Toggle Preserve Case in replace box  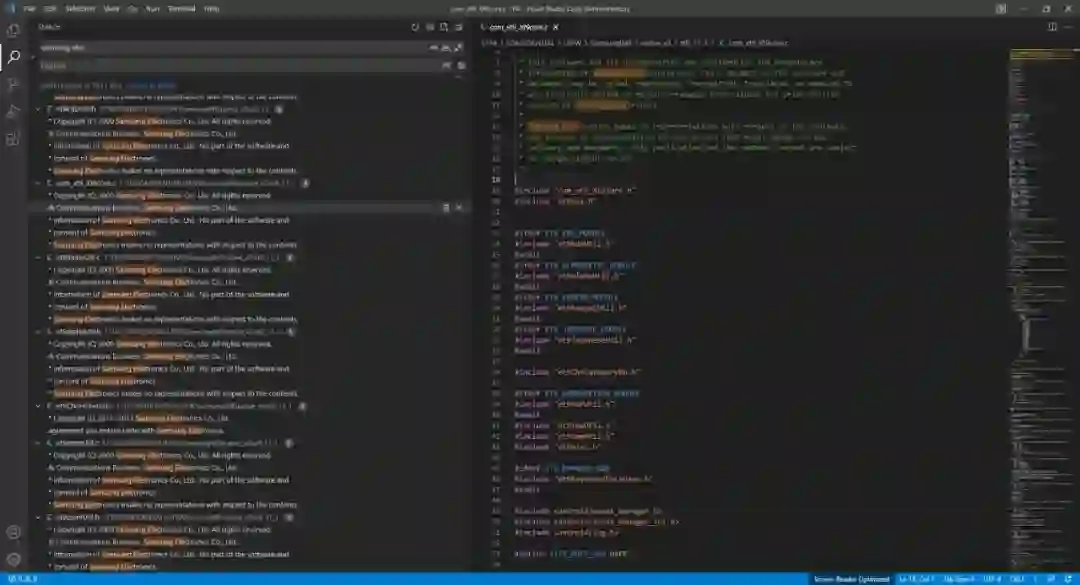(x=446, y=65)
